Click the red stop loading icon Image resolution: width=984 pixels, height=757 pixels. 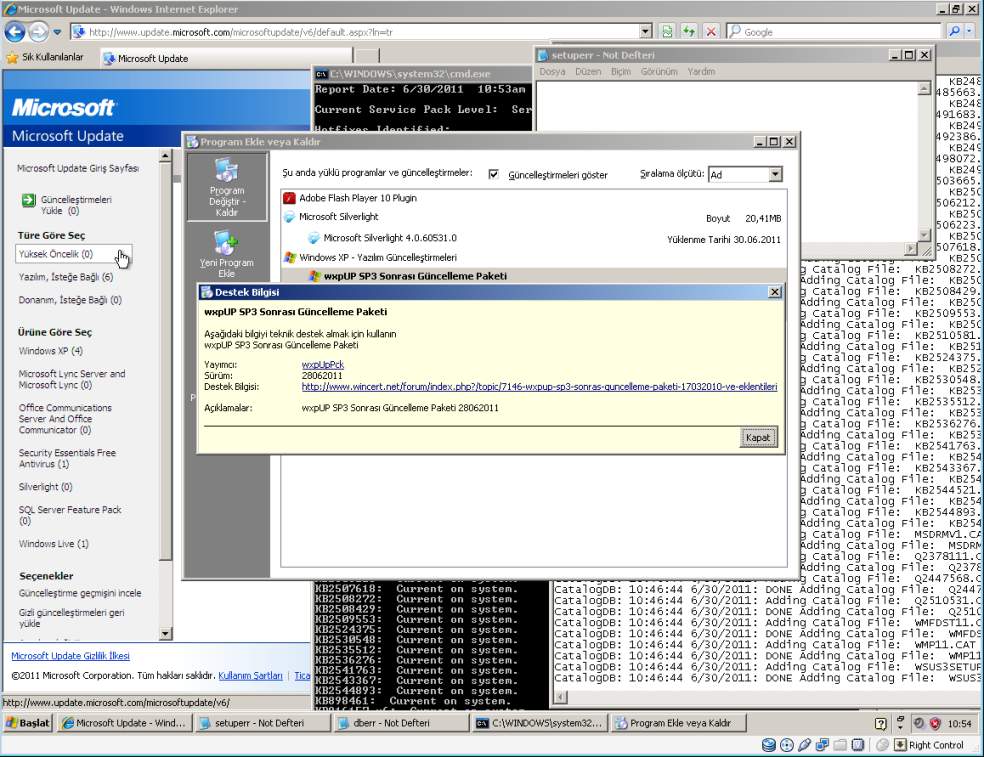(x=711, y=32)
